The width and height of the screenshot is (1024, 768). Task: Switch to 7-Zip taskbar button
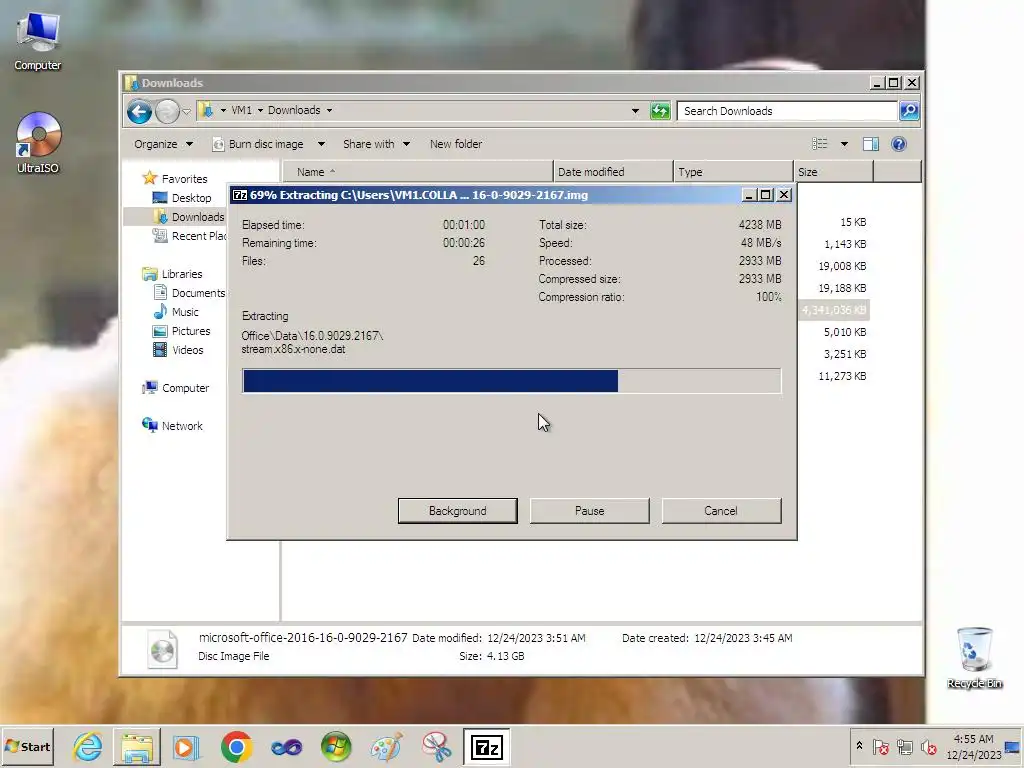487,746
